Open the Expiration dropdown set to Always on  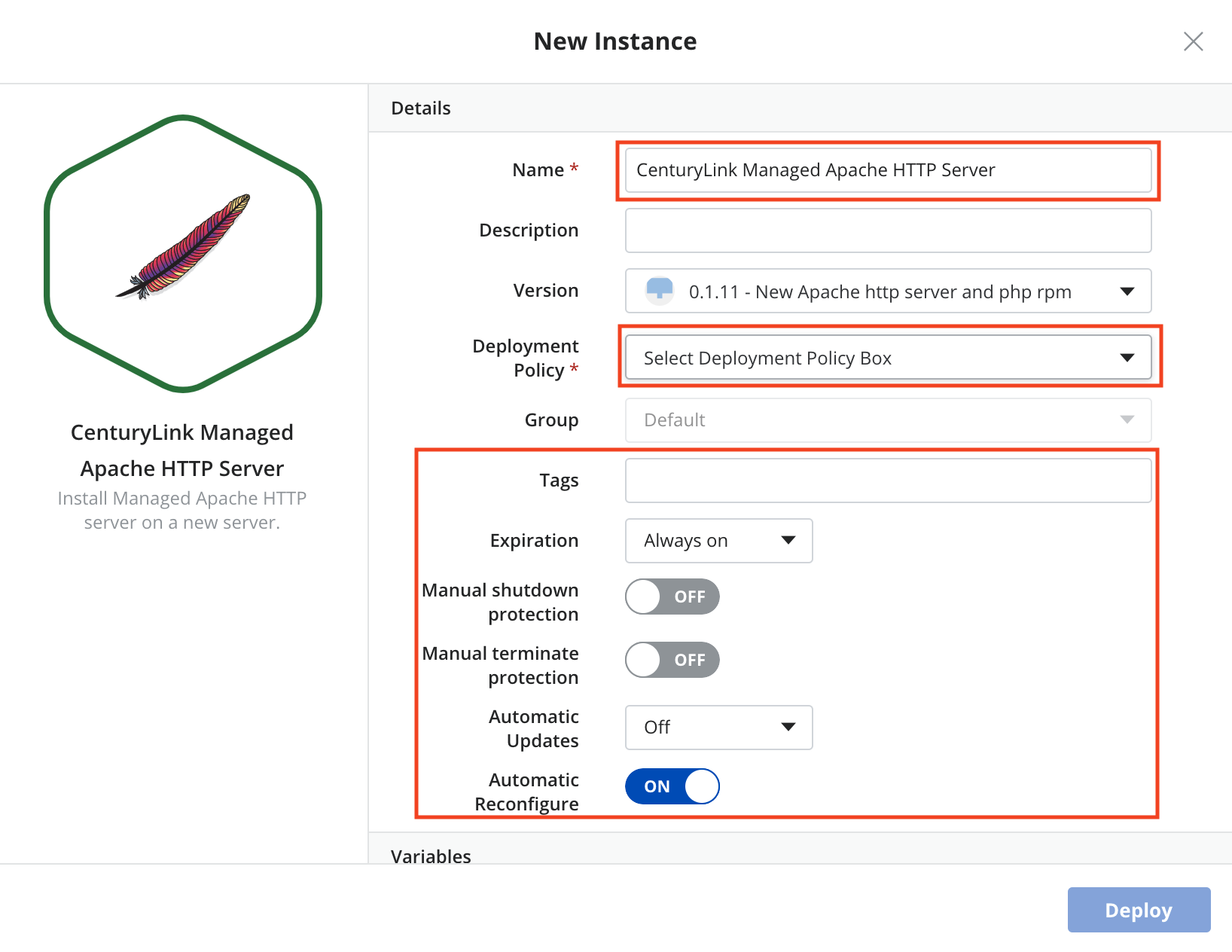(718, 541)
